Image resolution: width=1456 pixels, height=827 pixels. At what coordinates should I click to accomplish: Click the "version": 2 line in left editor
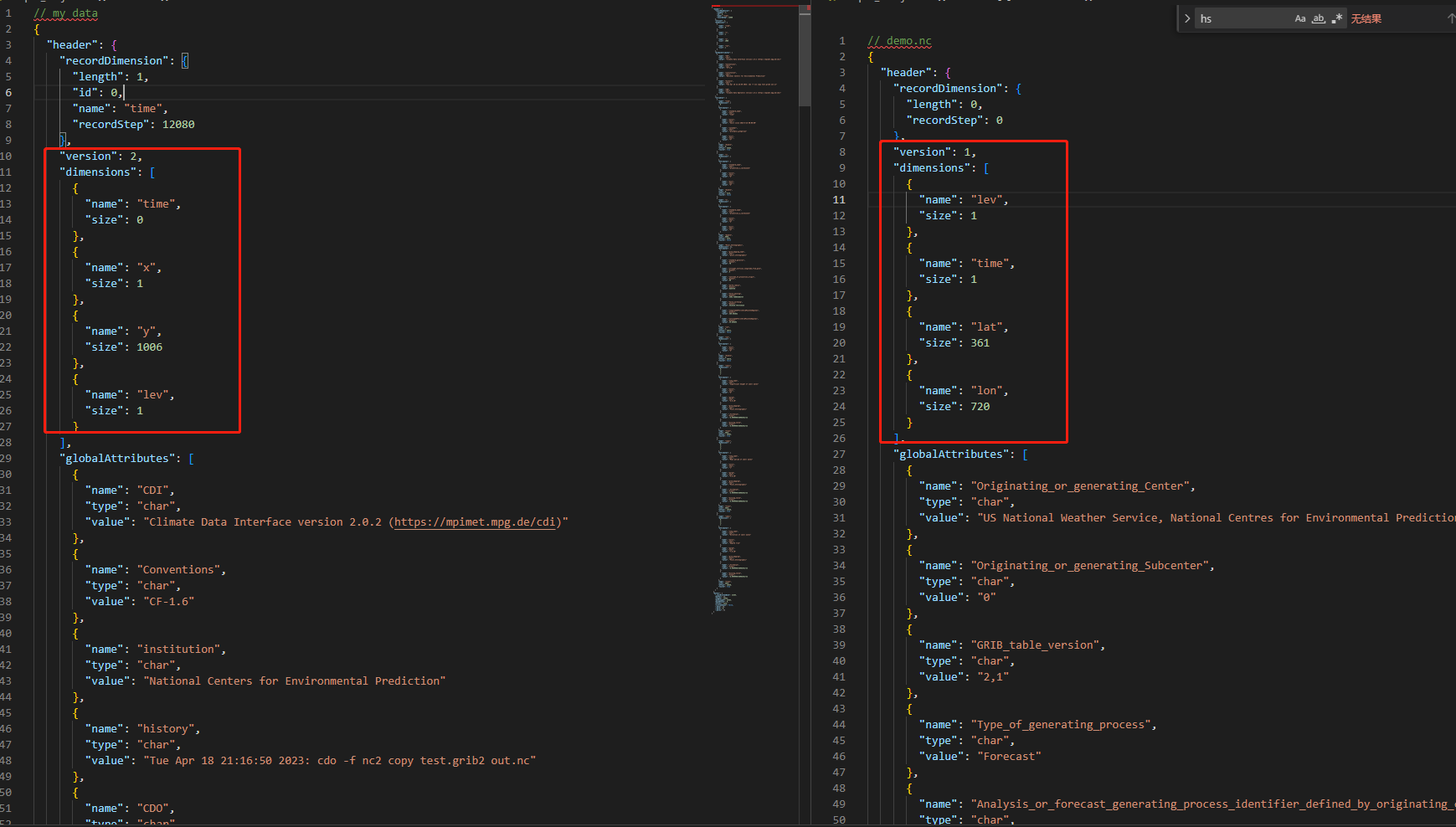(x=100, y=157)
